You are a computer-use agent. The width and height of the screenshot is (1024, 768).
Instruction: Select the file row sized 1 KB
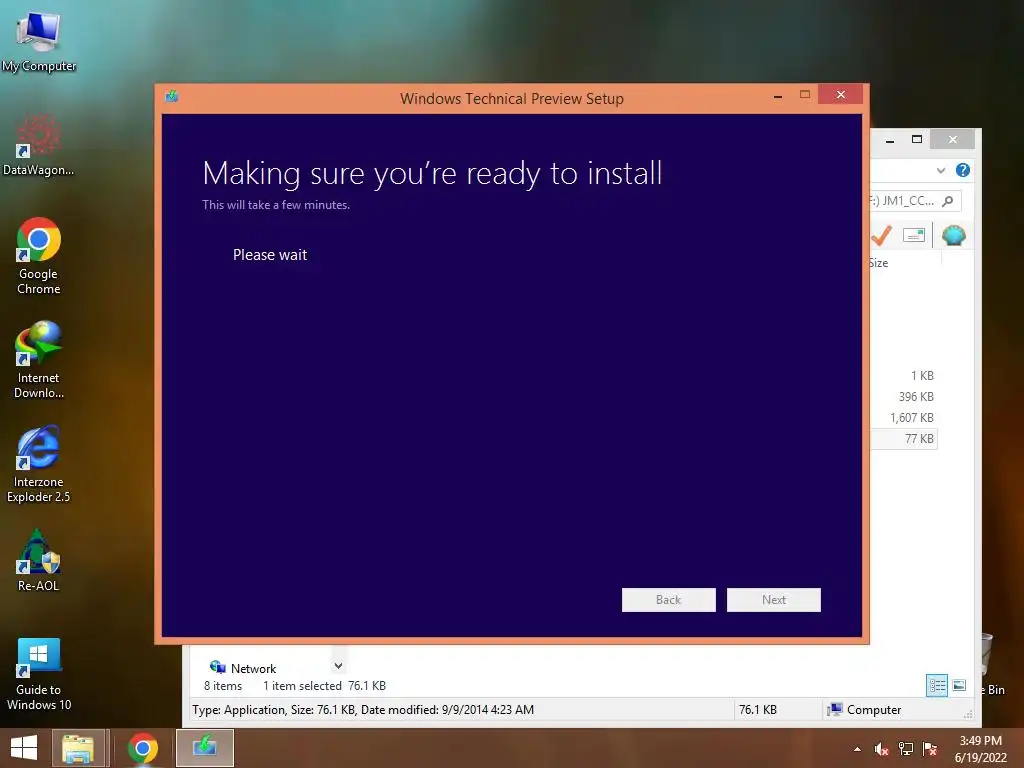click(x=904, y=376)
